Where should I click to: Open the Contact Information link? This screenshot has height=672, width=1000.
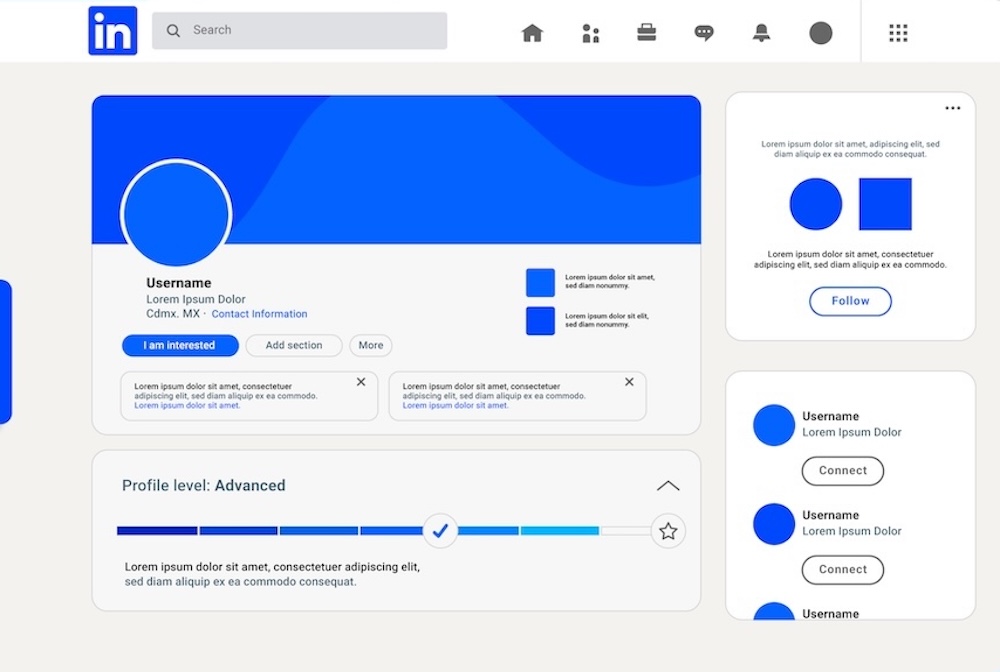point(259,314)
